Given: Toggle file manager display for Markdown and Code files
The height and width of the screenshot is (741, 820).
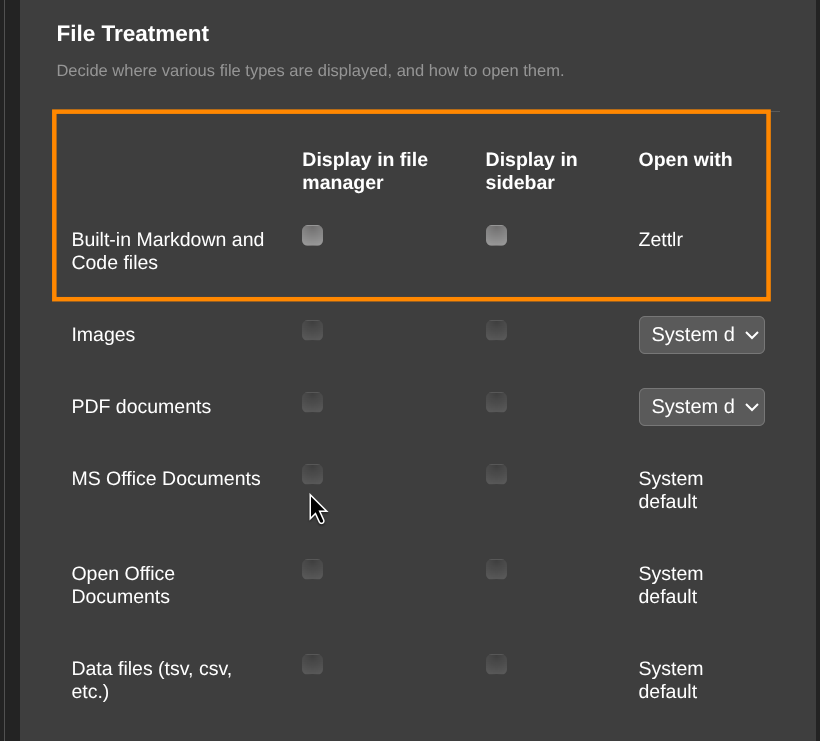Looking at the screenshot, I should [x=313, y=236].
